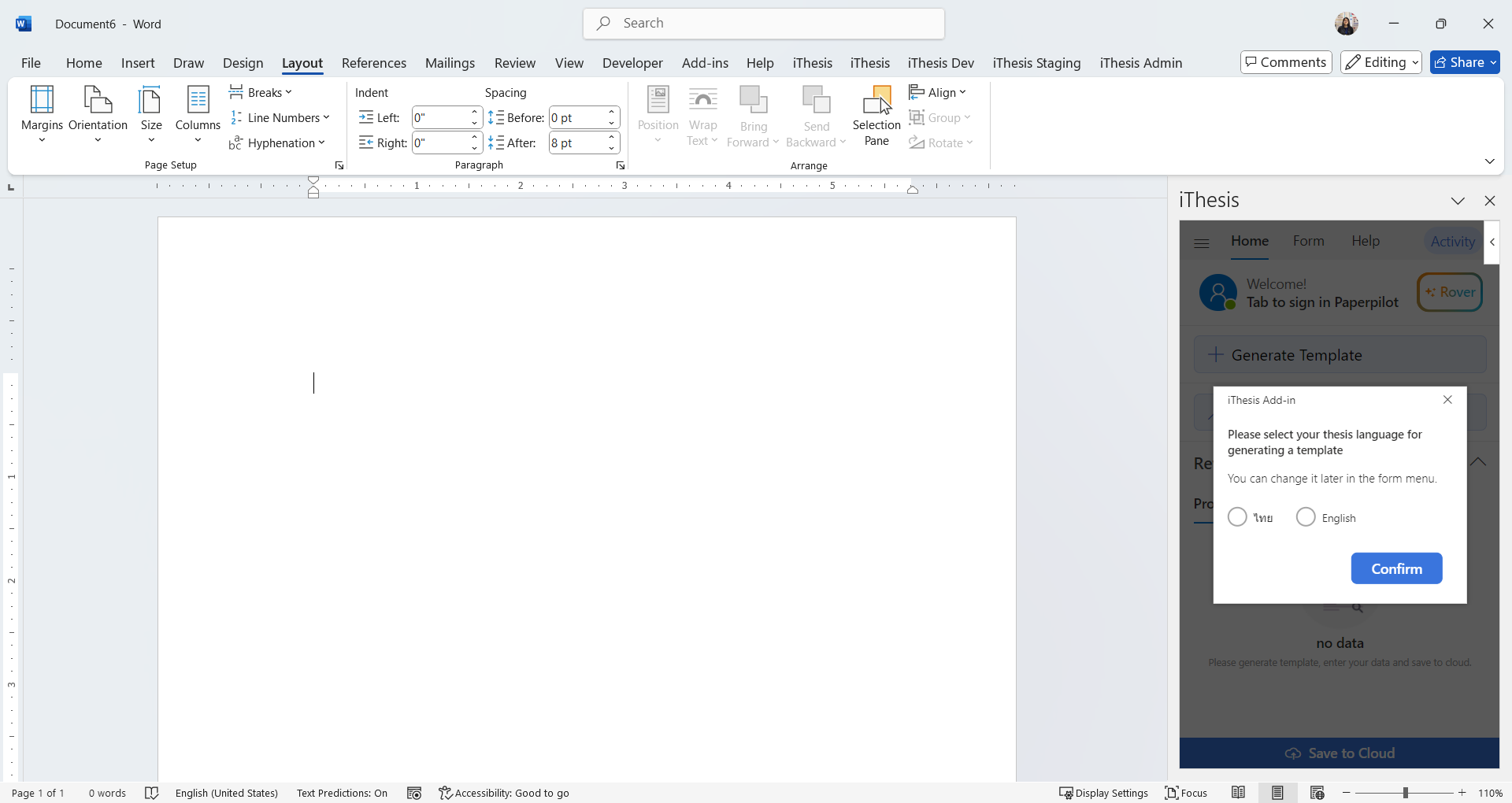
Task: Open the proofing spell-check status icon
Action: (152, 793)
